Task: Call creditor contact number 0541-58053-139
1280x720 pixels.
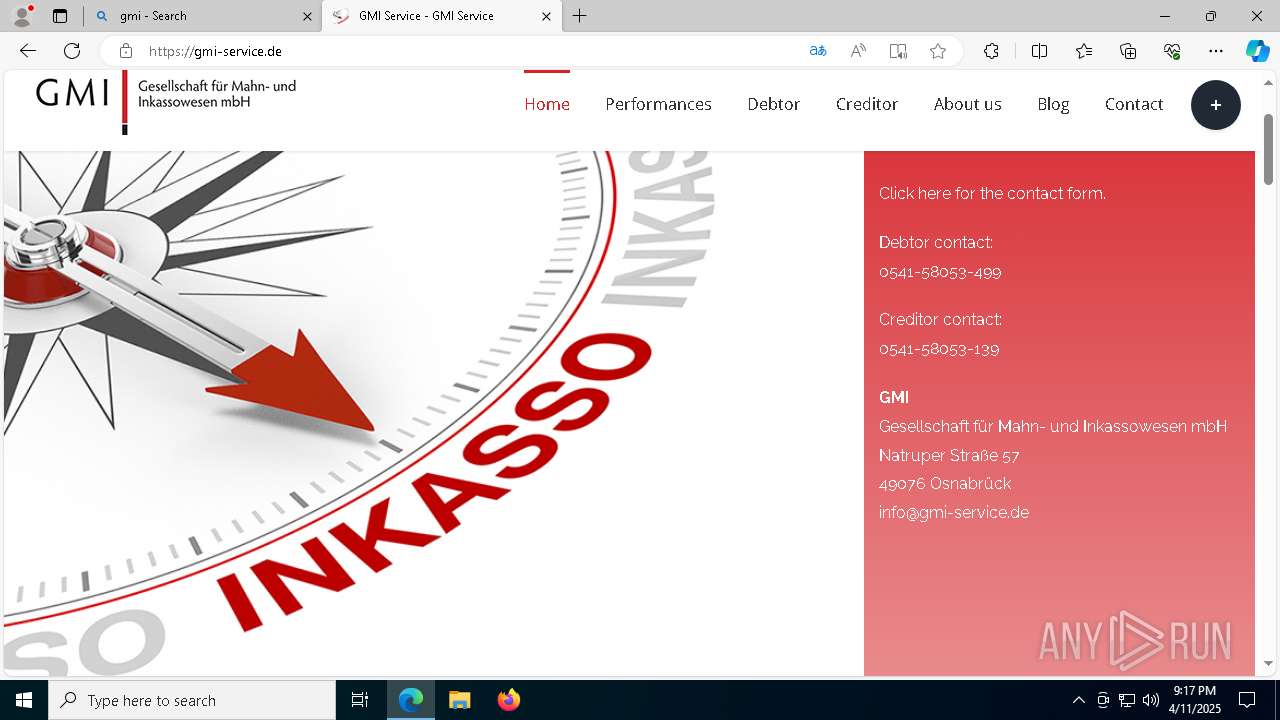Action: click(x=939, y=349)
